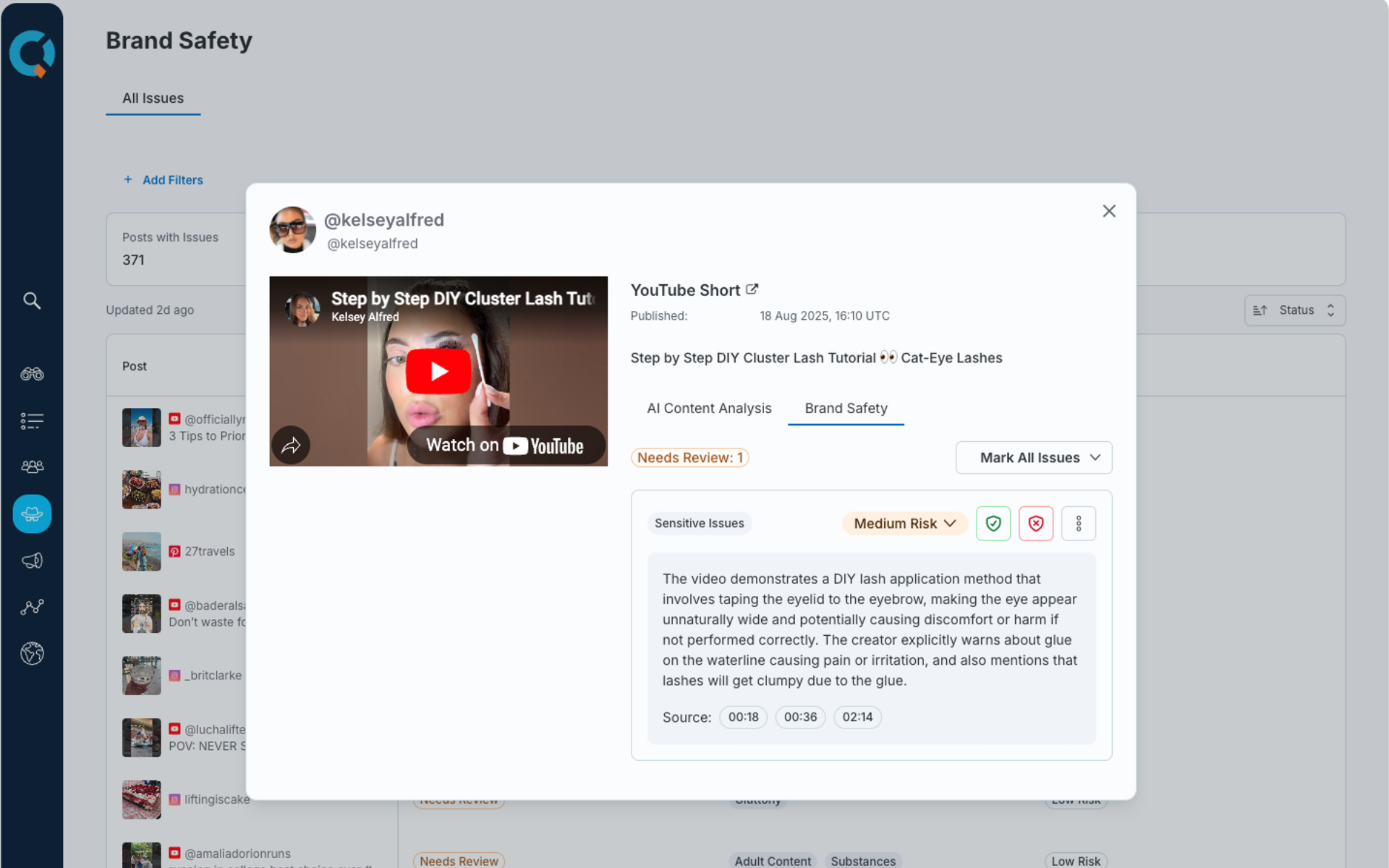Click the search magnifier icon in sidebar
Viewport: 1389px width, 868px height.
coord(32,300)
